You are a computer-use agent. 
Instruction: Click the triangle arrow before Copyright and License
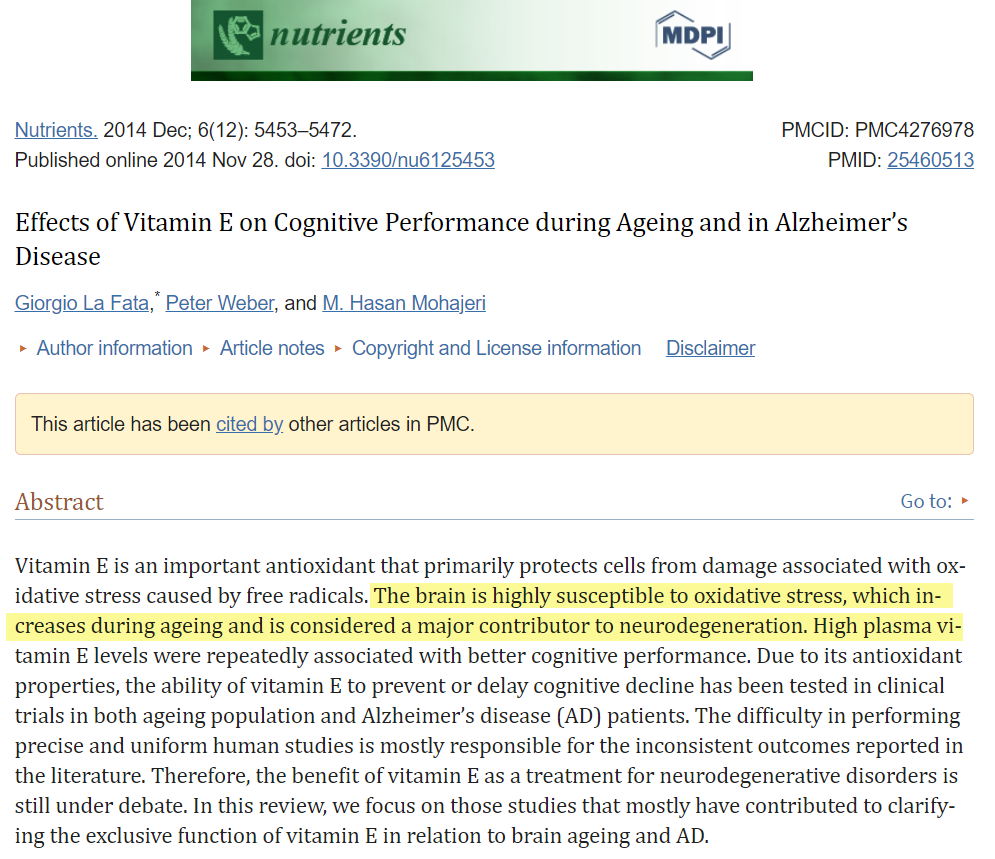tap(338, 348)
